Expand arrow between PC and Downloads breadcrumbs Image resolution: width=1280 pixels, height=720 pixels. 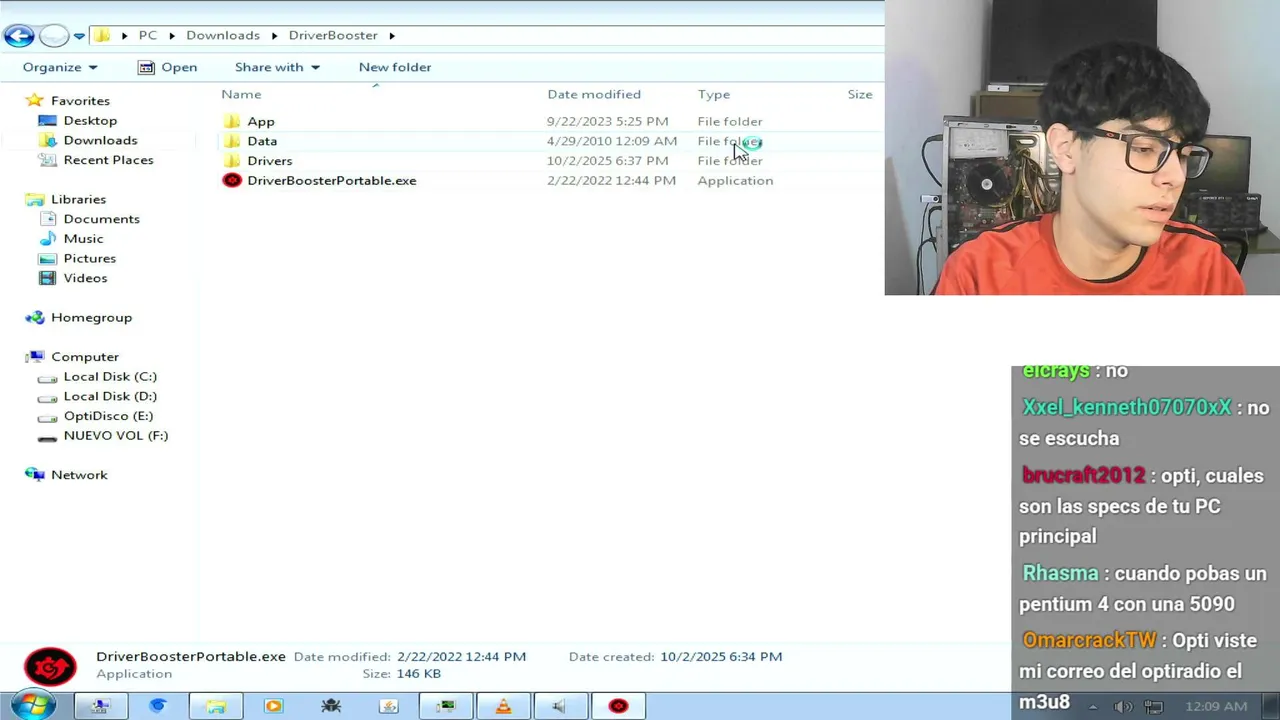pos(172,35)
